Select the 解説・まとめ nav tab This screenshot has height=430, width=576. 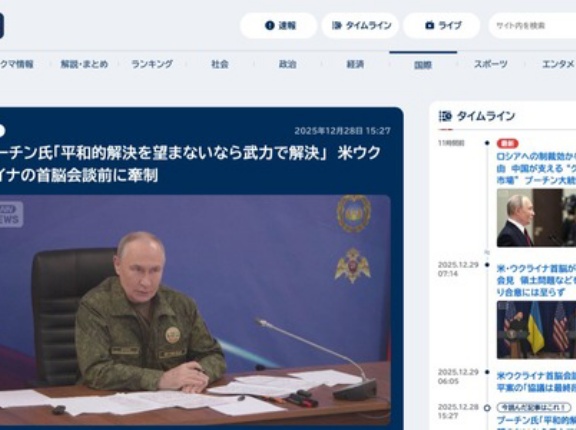click(x=84, y=64)
